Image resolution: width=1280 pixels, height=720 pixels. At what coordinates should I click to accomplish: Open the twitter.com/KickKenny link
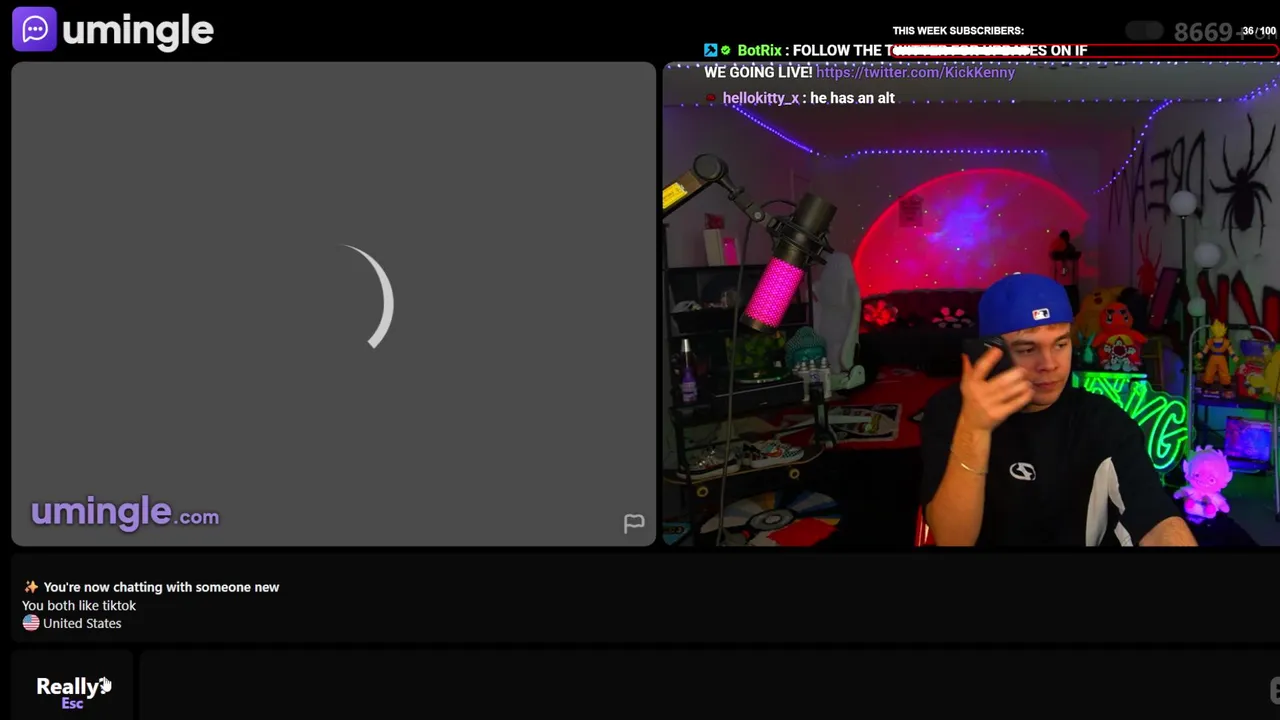(915, 72)
